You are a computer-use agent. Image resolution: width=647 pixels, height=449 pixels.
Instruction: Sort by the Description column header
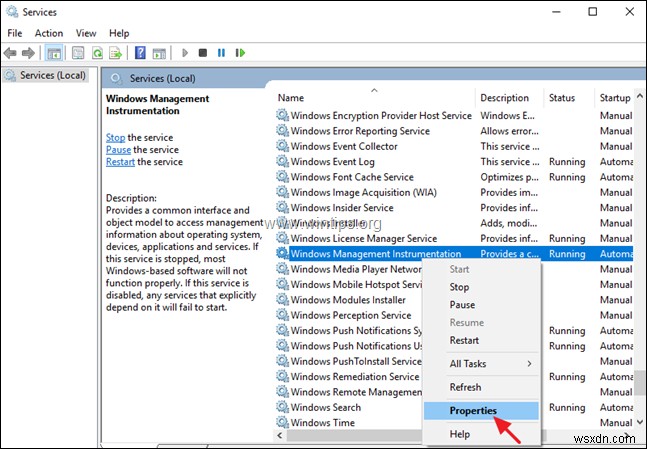509,98
